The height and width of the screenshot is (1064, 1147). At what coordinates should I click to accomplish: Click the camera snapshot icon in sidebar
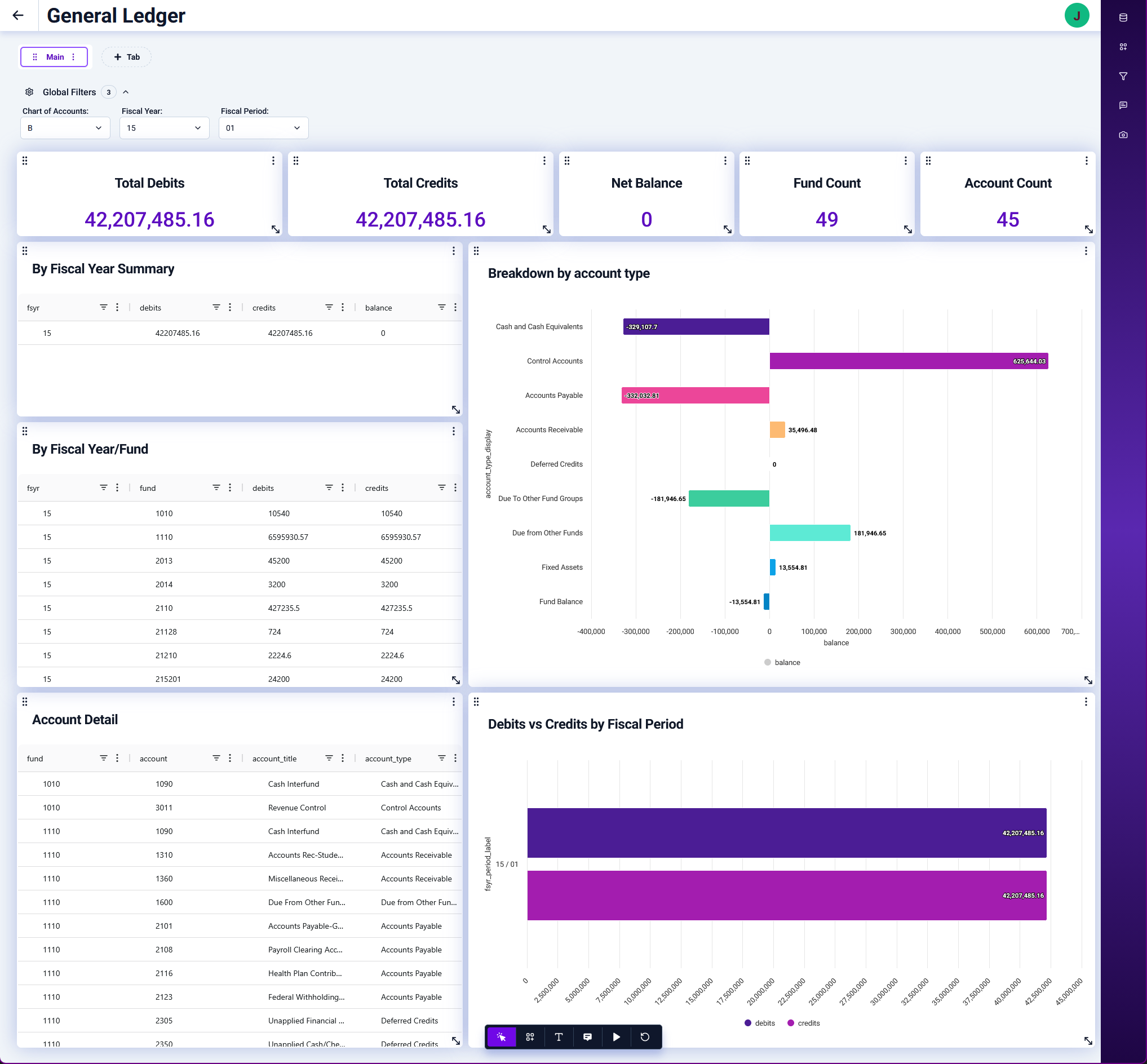[1123, 135]
